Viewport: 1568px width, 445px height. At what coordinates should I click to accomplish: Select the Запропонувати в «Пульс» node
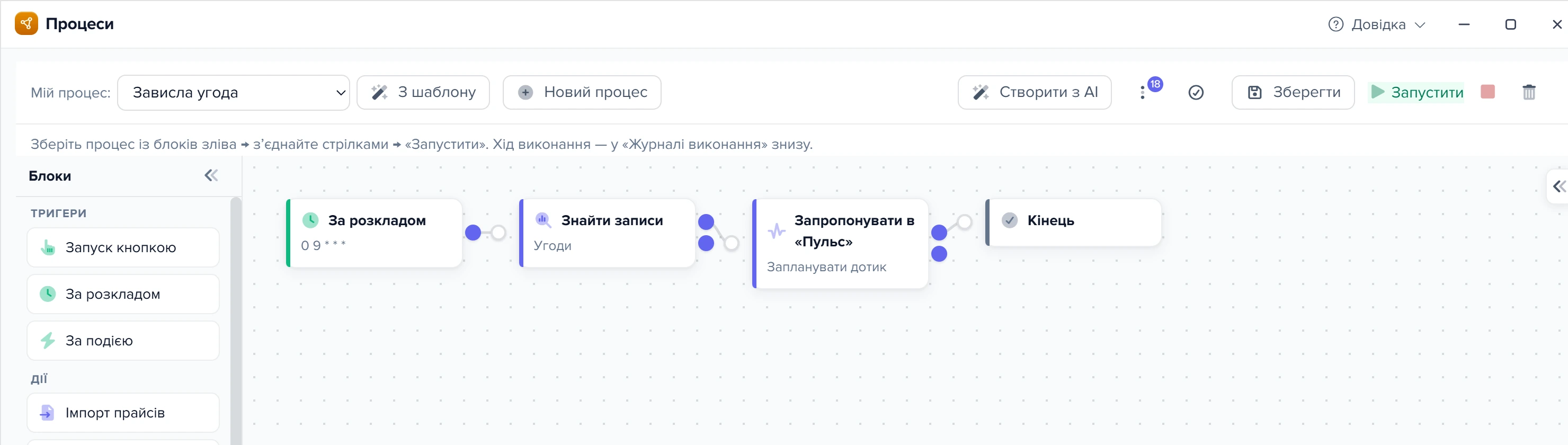(841, 244)
